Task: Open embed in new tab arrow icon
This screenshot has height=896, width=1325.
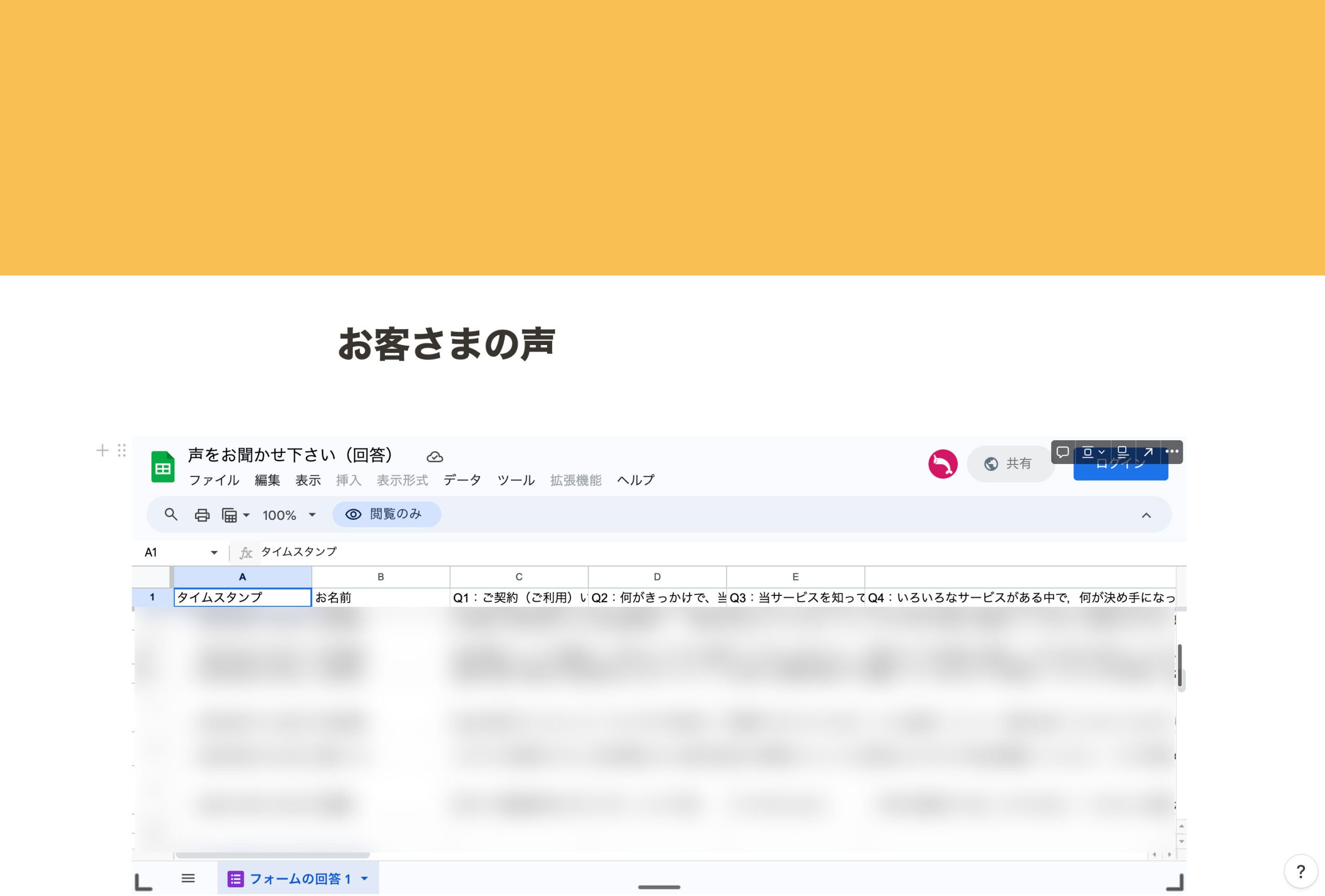Action: pyautogui.click(x=1149, y=452)
